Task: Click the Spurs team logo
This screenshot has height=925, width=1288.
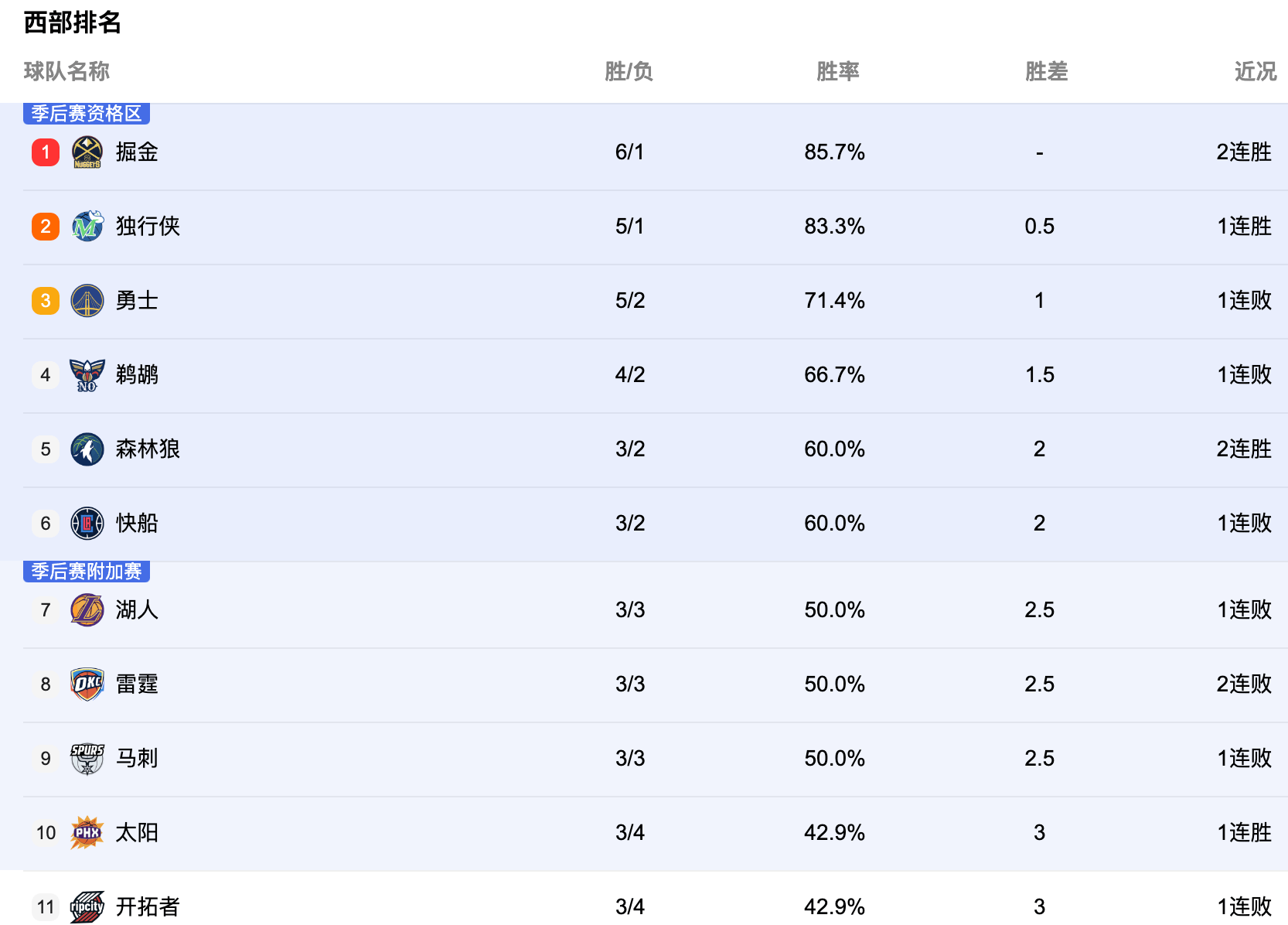Action: pyautogui.click(x=87, y=759)
